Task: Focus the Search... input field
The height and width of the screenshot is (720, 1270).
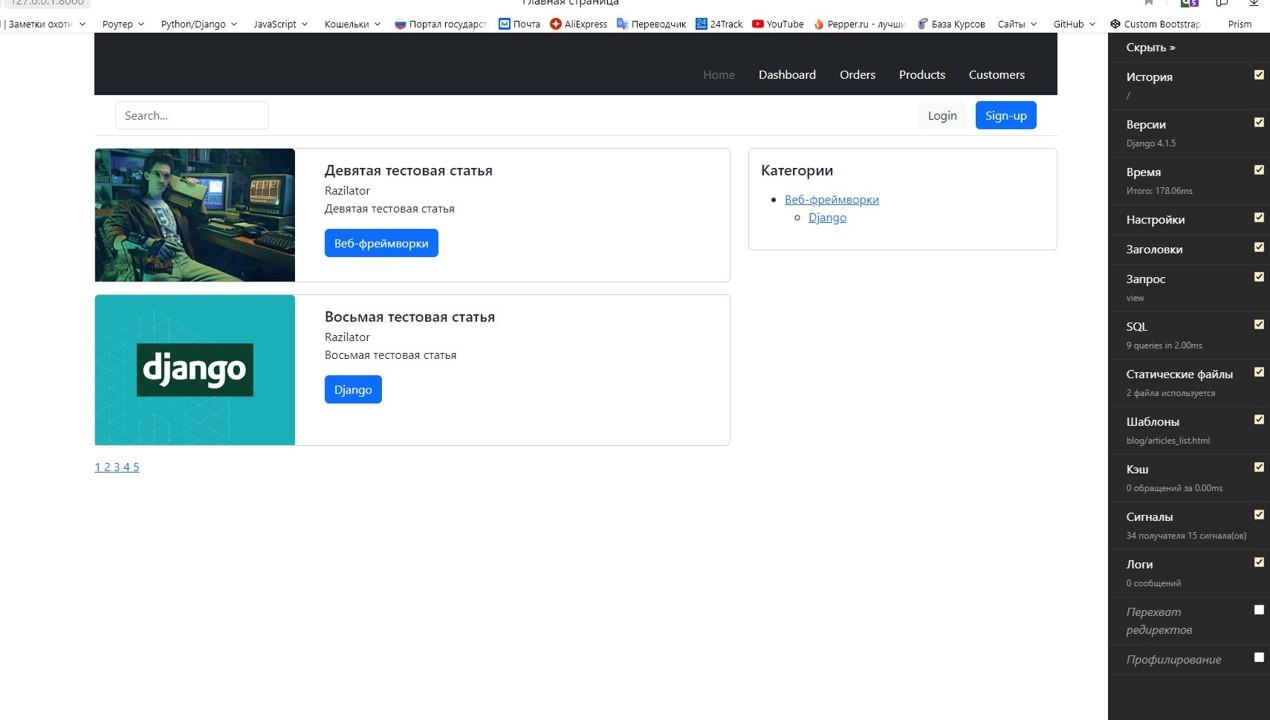Action: click(192, 115)
